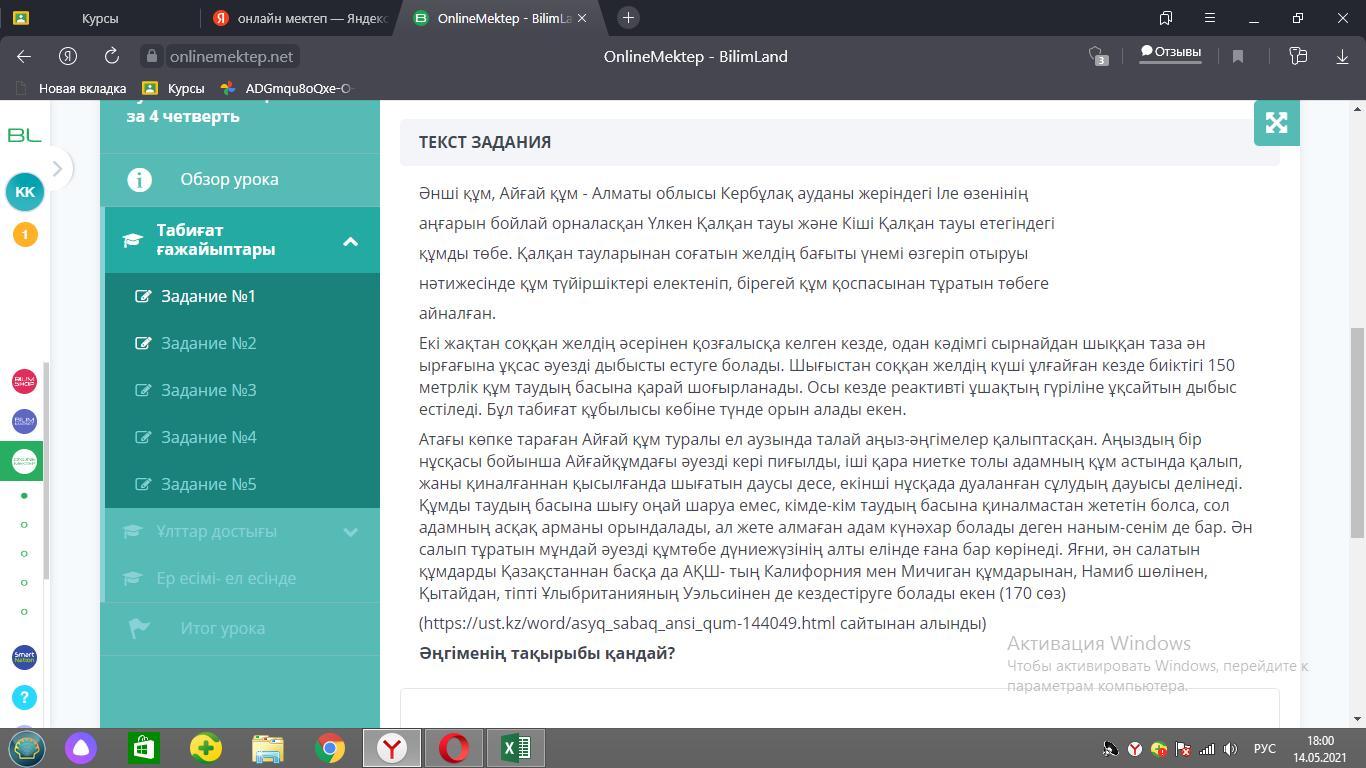This screenshot has width=1366, height=768.
Task: Go back with the browser back arrow
Action: (x=24, y=56)
